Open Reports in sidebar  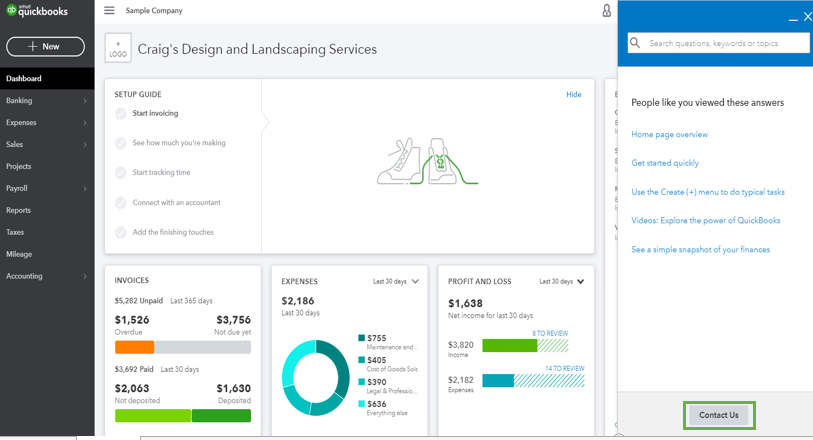coord(18,210)
